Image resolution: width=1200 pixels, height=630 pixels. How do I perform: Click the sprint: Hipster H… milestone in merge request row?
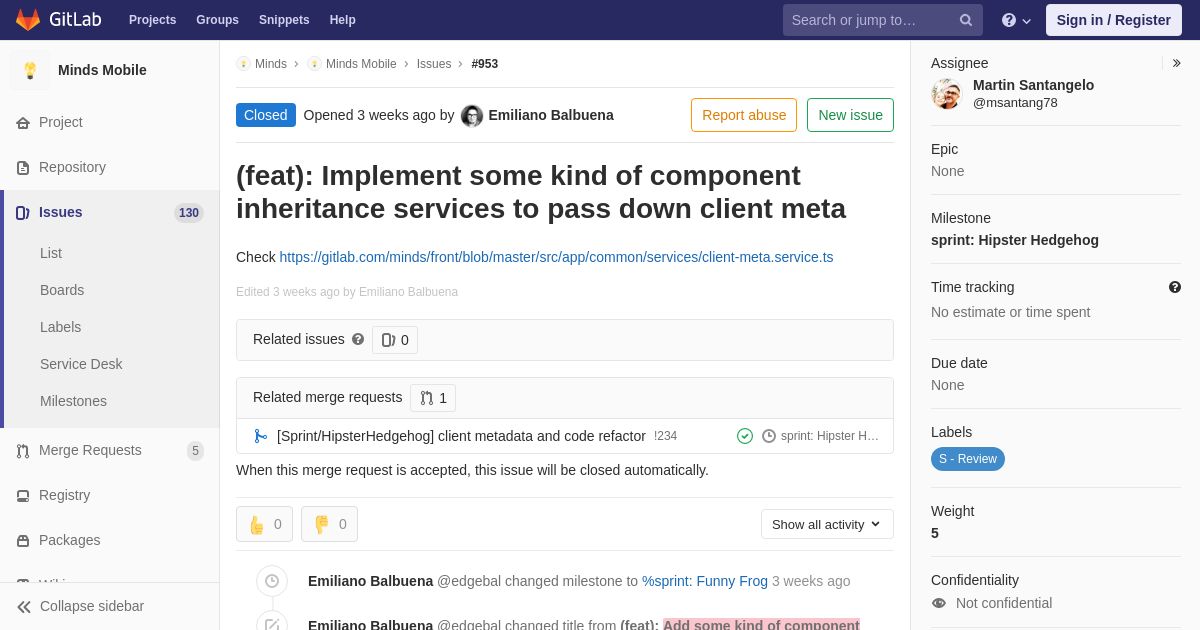pyautogui.click(x=830, y=436)
